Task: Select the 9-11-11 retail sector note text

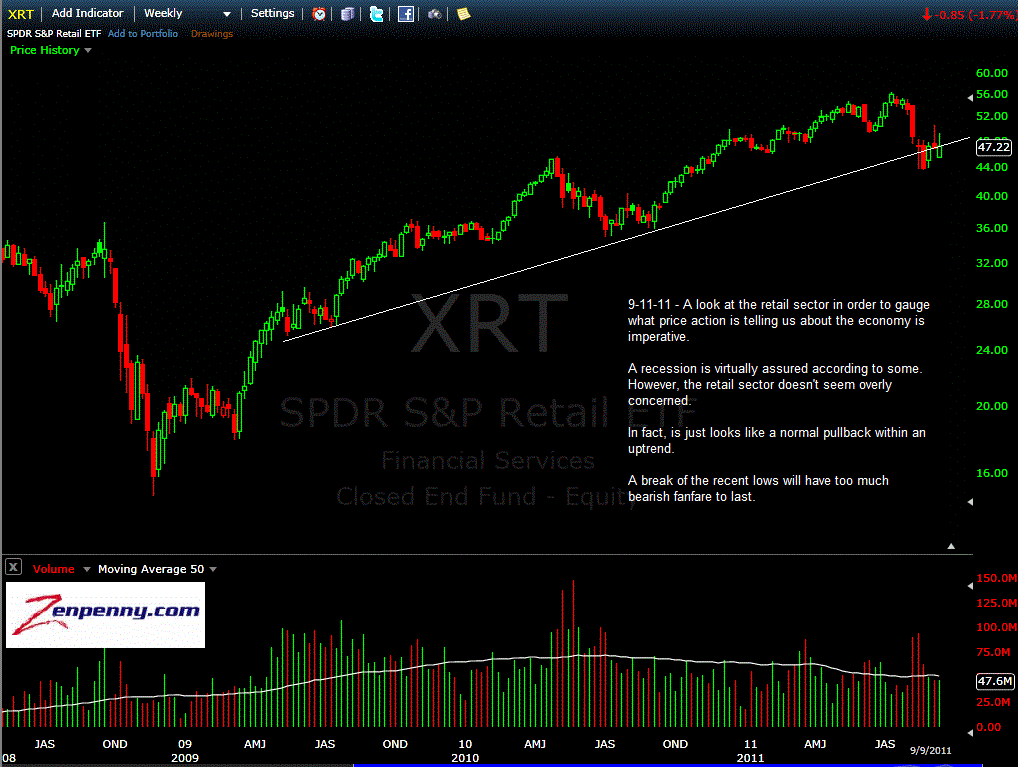Action: (778, 321)
